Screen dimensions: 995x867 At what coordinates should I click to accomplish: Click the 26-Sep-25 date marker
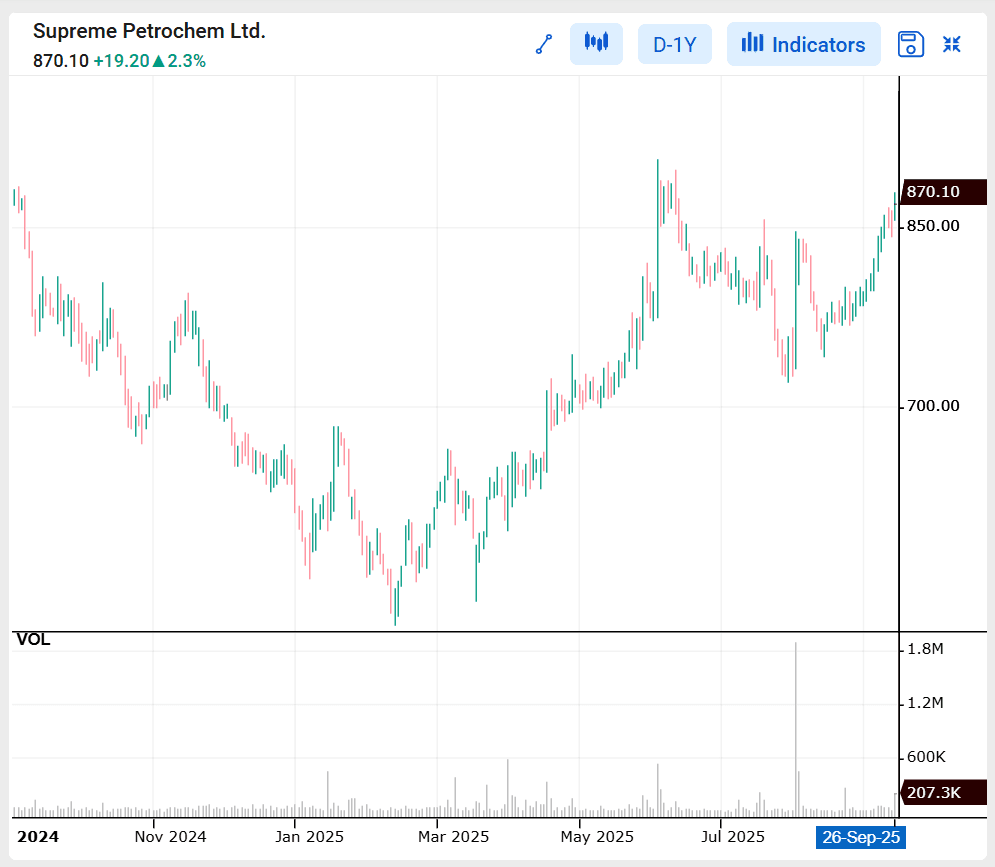pyautogui.click(x=861, y=837)
